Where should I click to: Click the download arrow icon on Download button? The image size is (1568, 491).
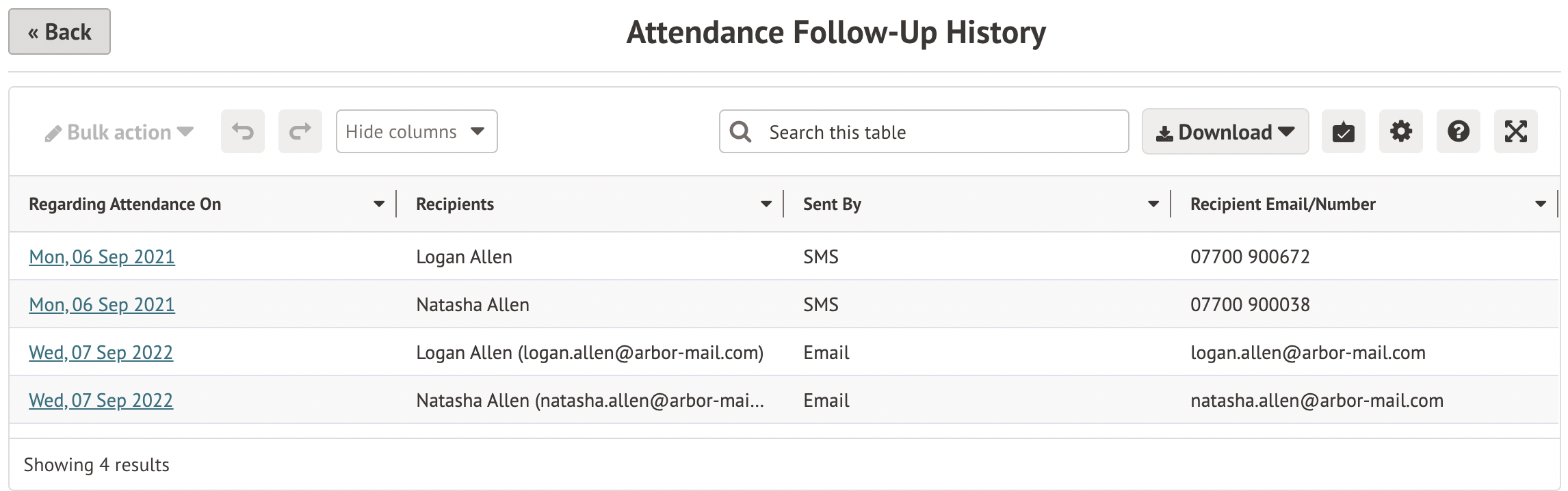coord(1166,131)
